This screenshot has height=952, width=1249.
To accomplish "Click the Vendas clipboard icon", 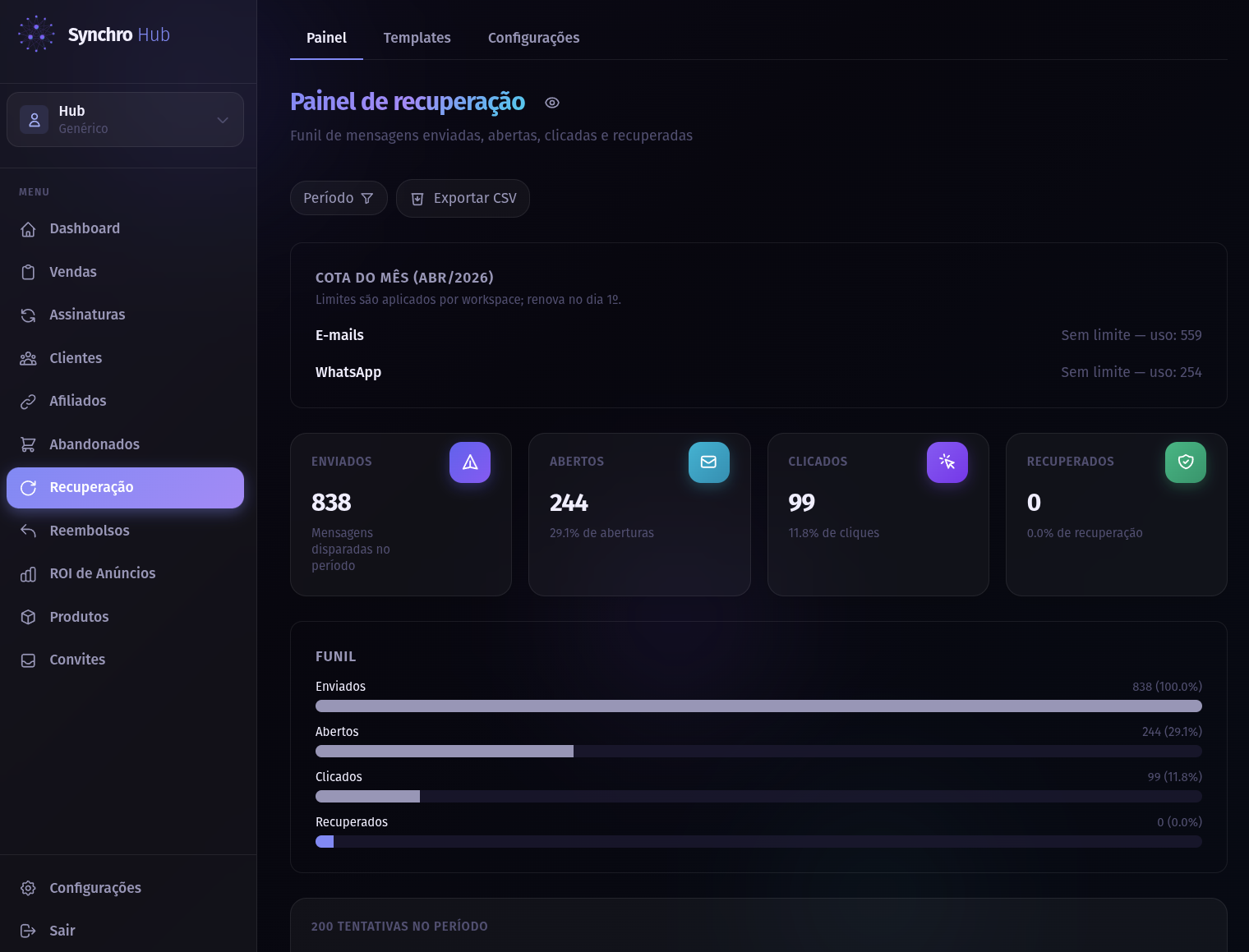I will [28, 272].
